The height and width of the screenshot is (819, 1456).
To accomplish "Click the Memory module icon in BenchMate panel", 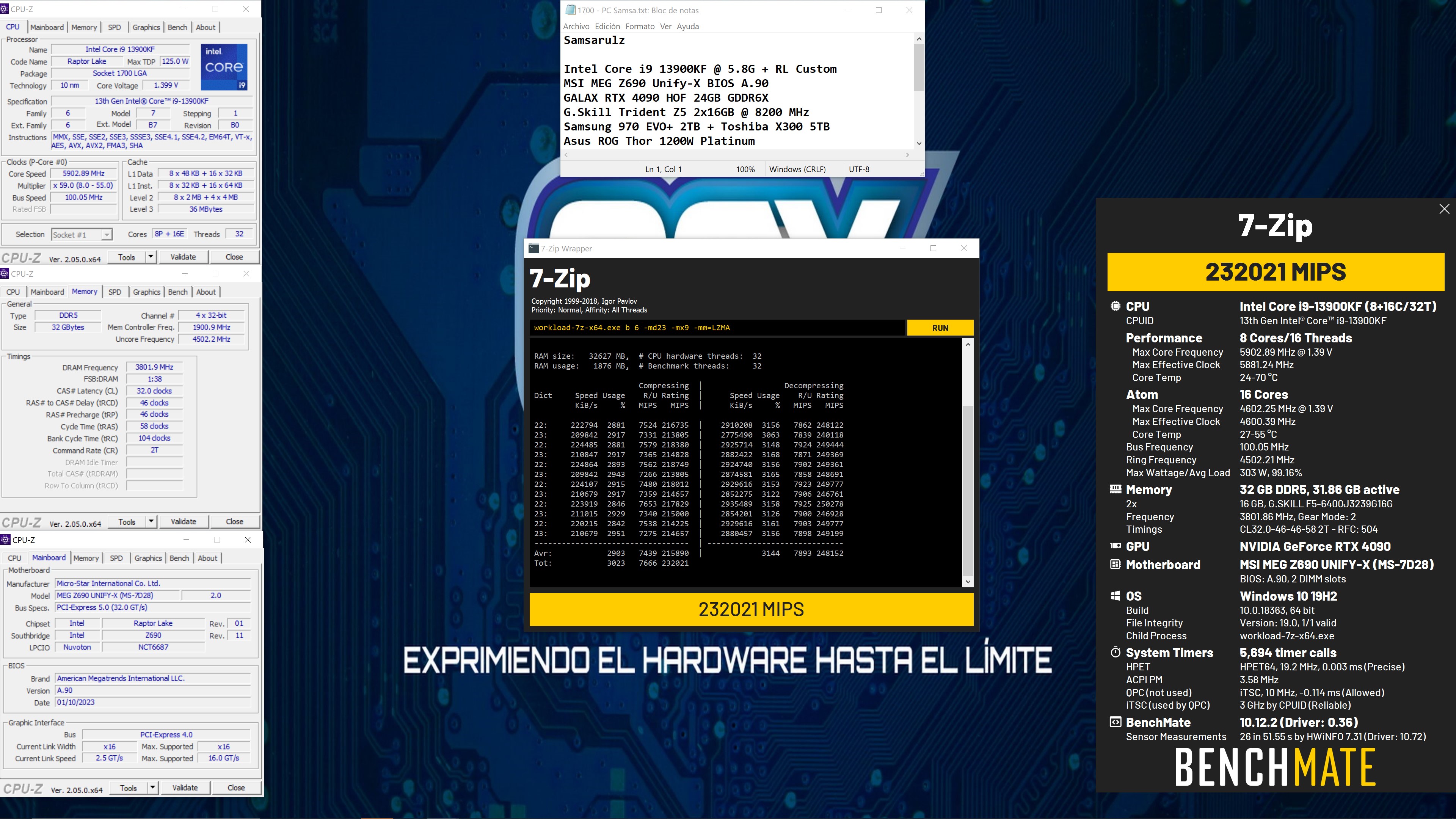I will tap(1115, 489).
